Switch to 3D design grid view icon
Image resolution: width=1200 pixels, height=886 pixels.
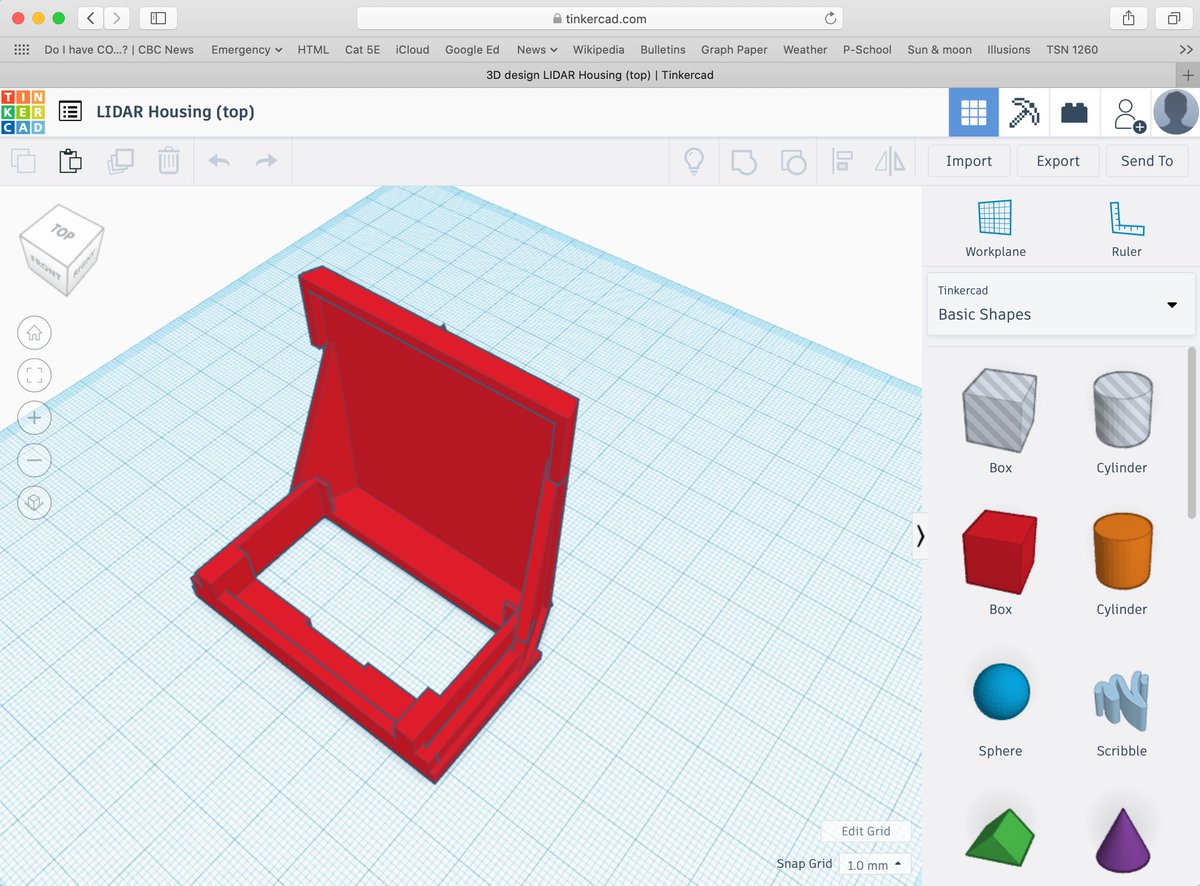point(974,112)
